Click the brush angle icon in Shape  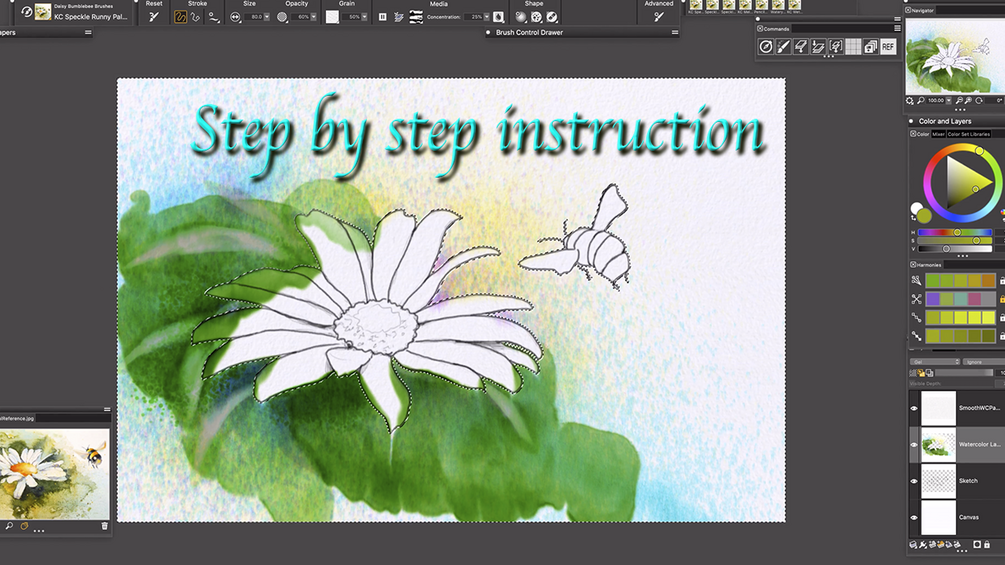point(552,17)
